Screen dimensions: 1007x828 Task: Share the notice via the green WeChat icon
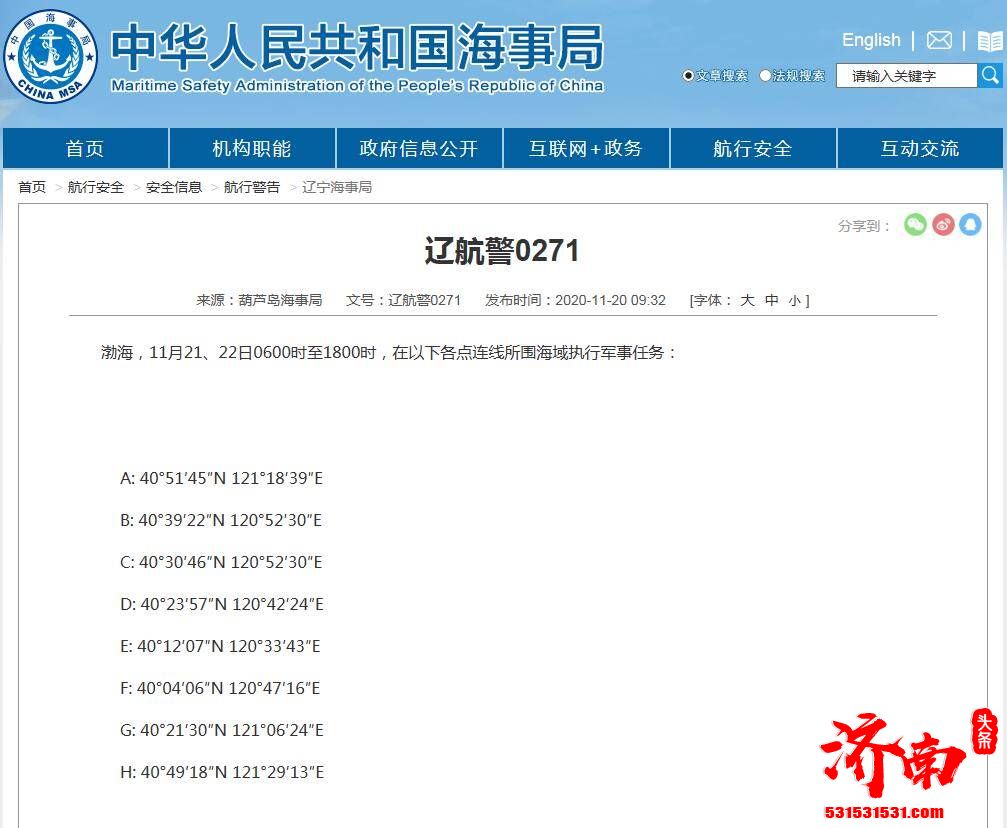(x=915, y=226)
